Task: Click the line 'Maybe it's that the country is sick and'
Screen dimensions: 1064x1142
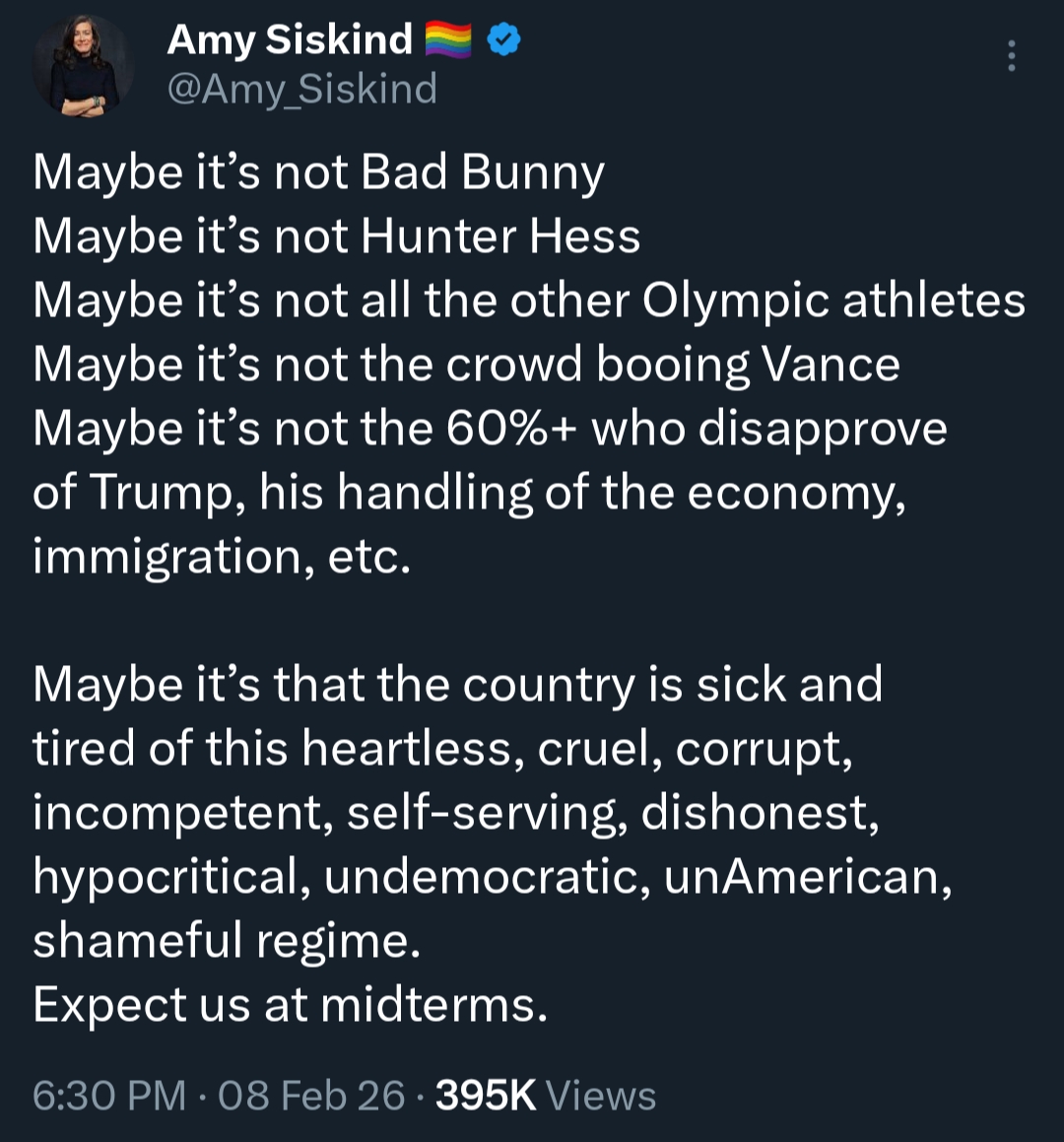Action: pos(457,685)
